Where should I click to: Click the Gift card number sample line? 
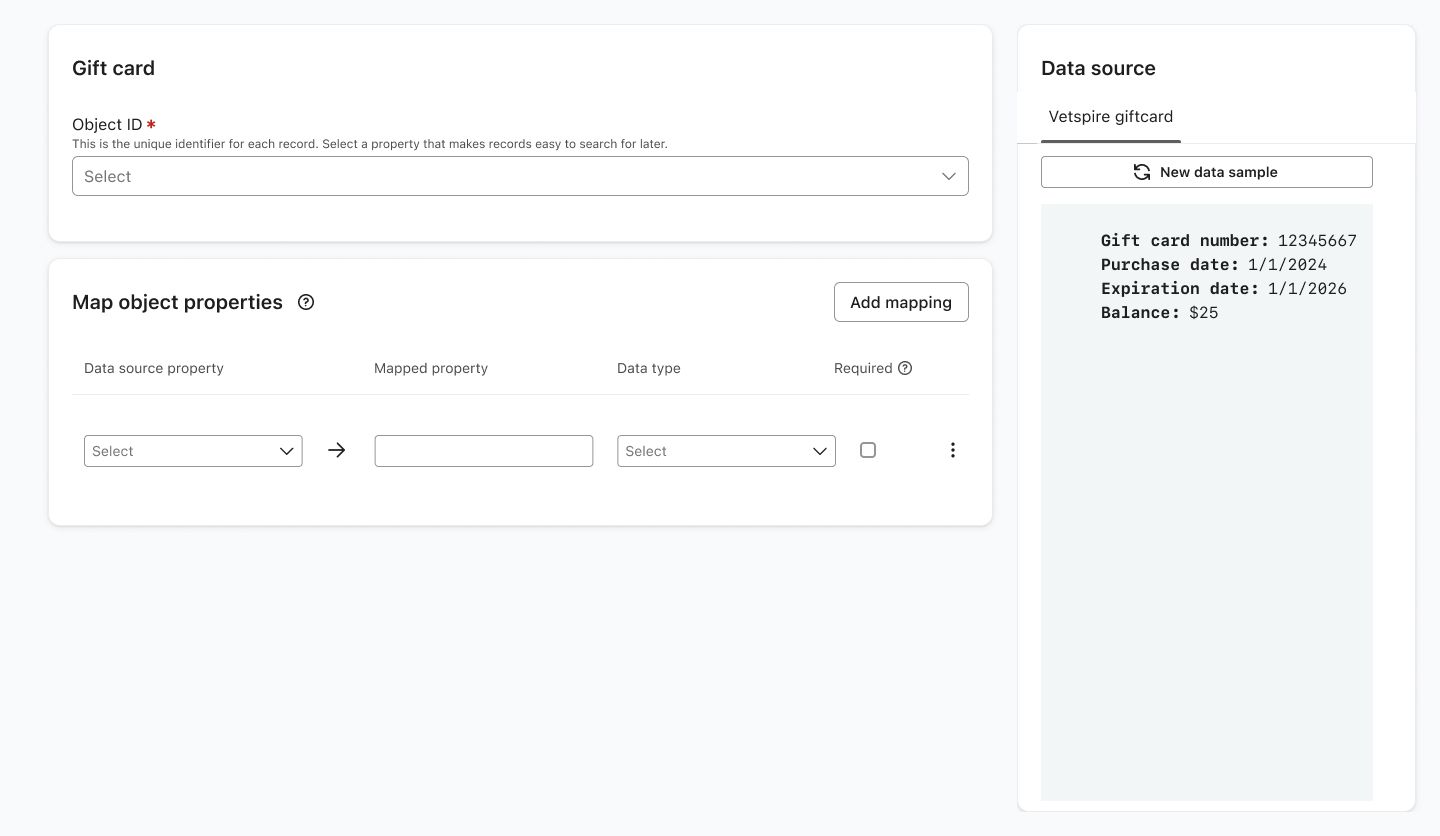coord(1228,241)
